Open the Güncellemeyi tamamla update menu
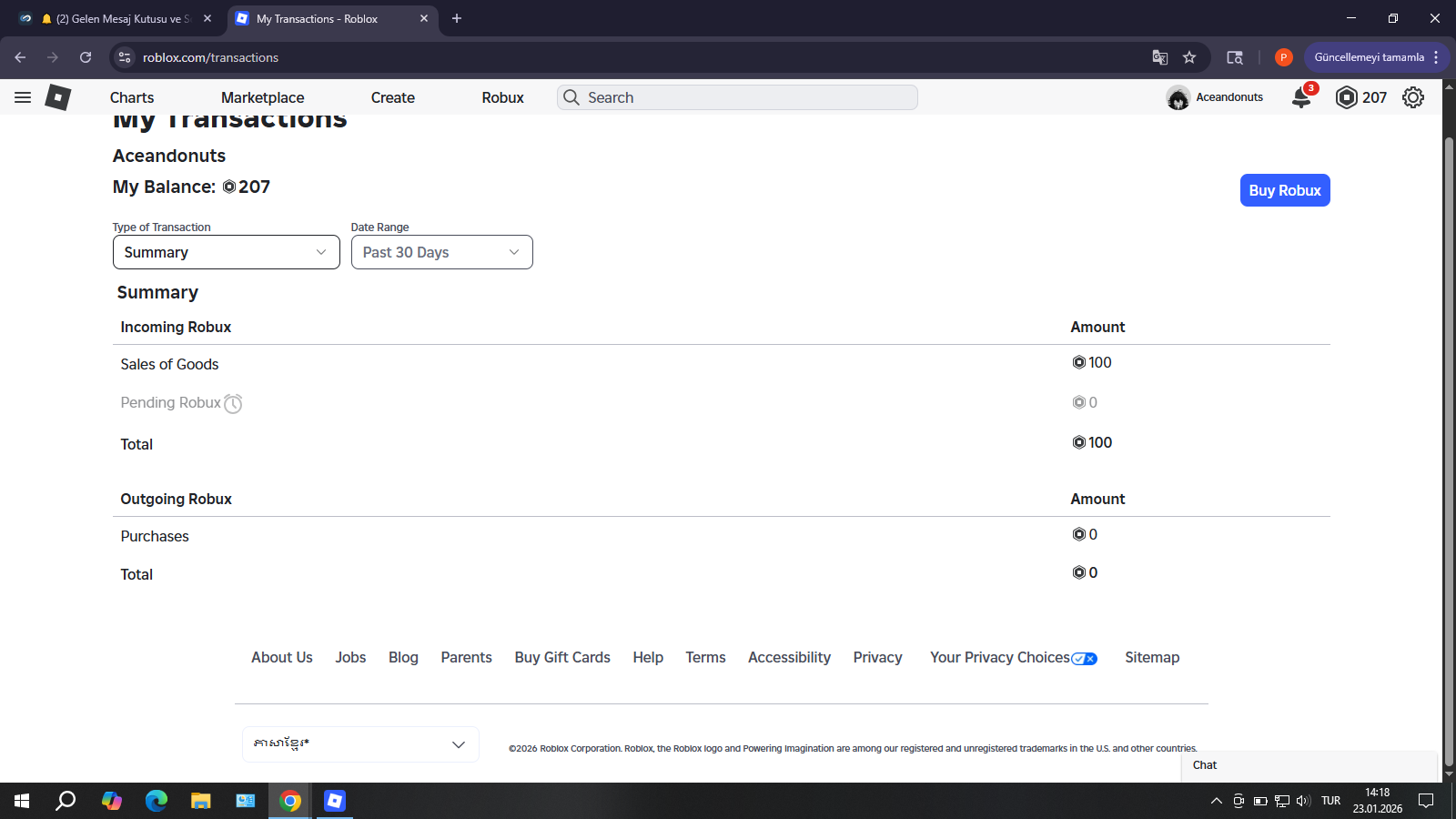The height and width of the screenshot is (819, 1456). (1377, 57)
